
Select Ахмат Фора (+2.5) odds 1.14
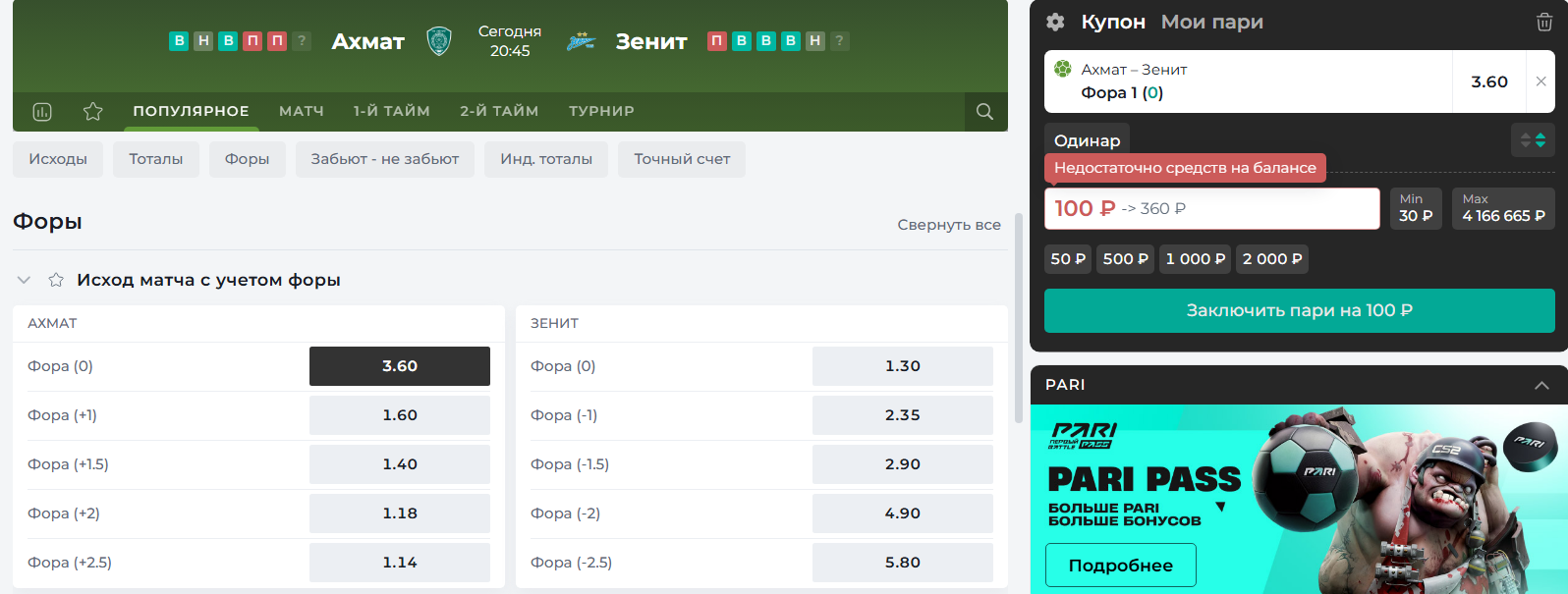(x=400, y=563)
